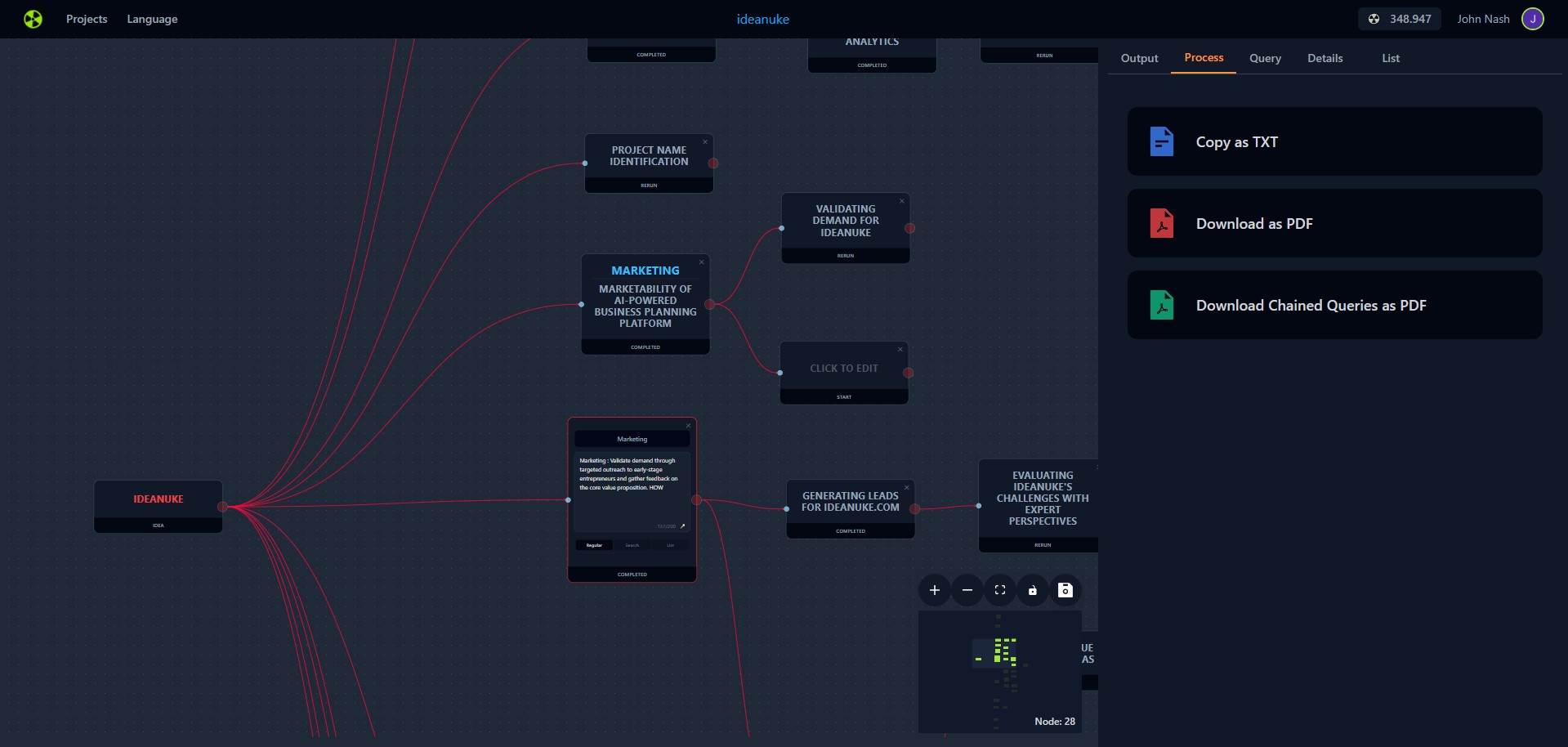Click Completed status of Generating Leads node
Image resolution: width=1568 pixels, height=747 pixels.
click(851, 531)
